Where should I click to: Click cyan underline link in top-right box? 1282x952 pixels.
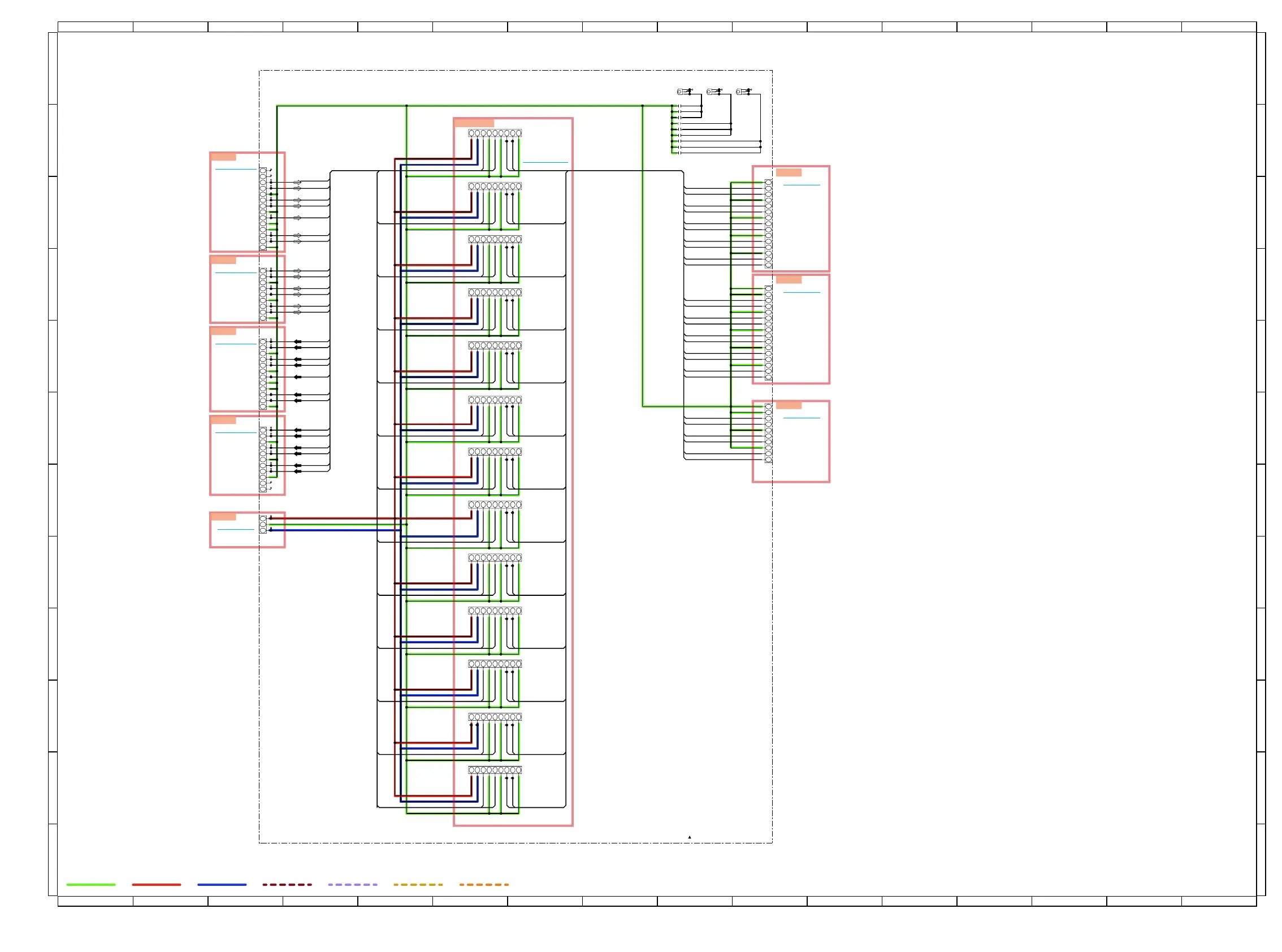click(x=801, y=185)
